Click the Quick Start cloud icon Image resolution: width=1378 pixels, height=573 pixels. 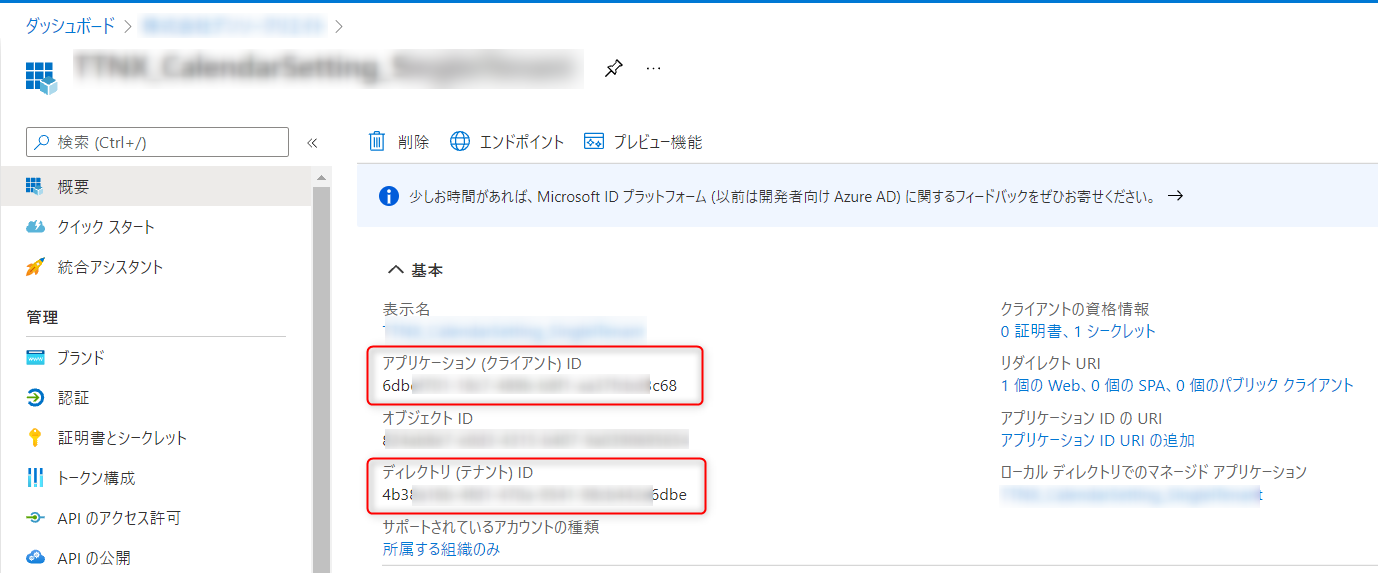click(x=36, y=227)
